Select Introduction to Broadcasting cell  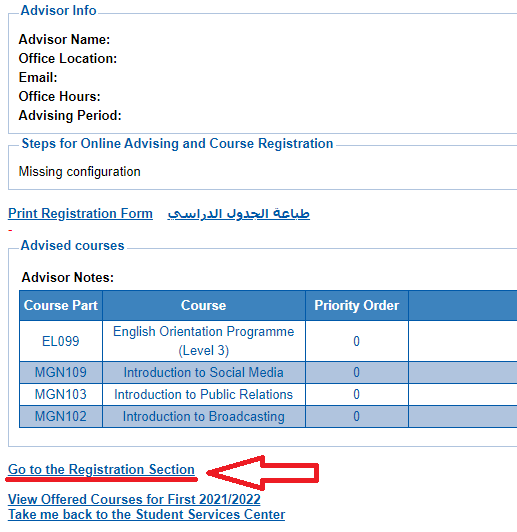coord(204,416)
